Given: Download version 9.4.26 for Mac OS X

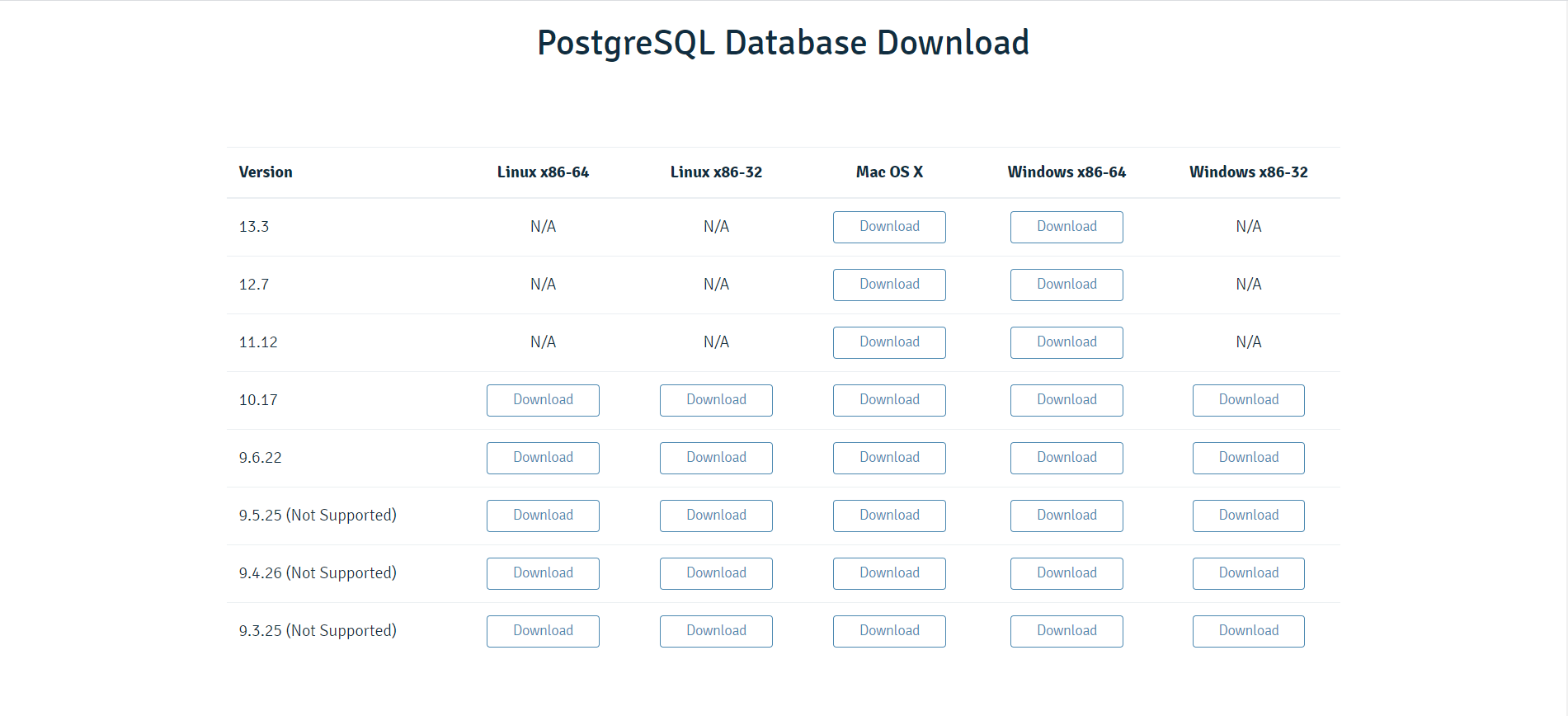Looking at the screenshot, I should pyautogui.click(x=889, y=573).
